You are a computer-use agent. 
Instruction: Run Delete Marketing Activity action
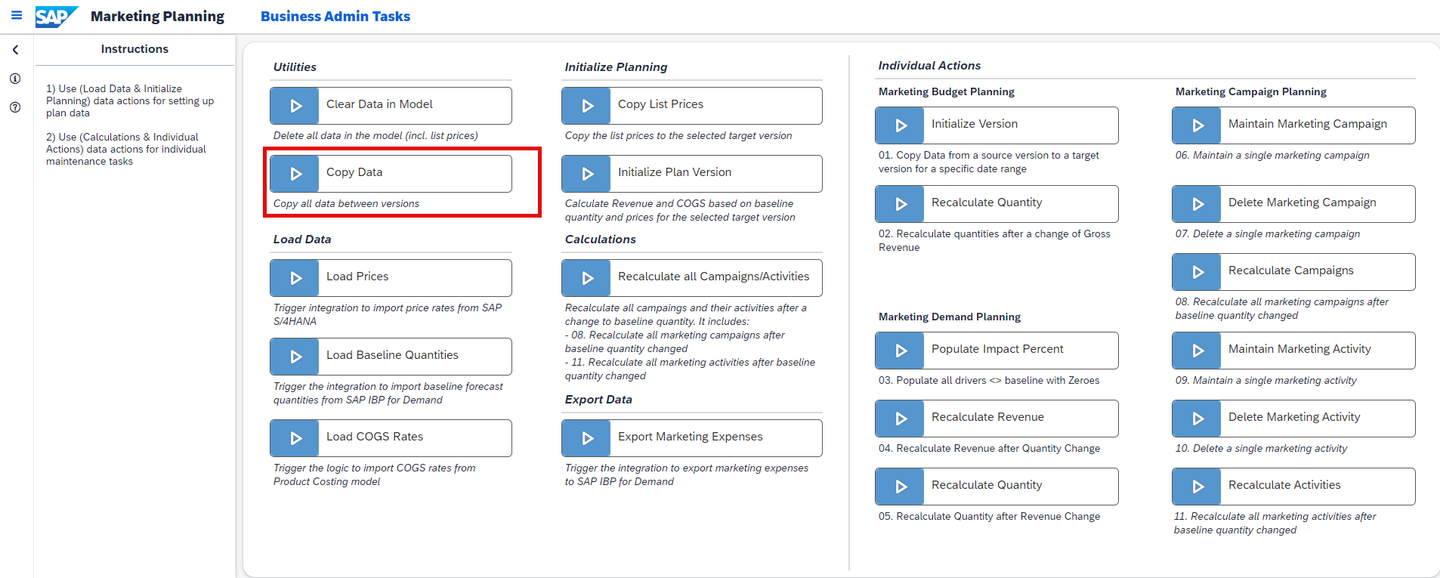(x=1294, y=418)
